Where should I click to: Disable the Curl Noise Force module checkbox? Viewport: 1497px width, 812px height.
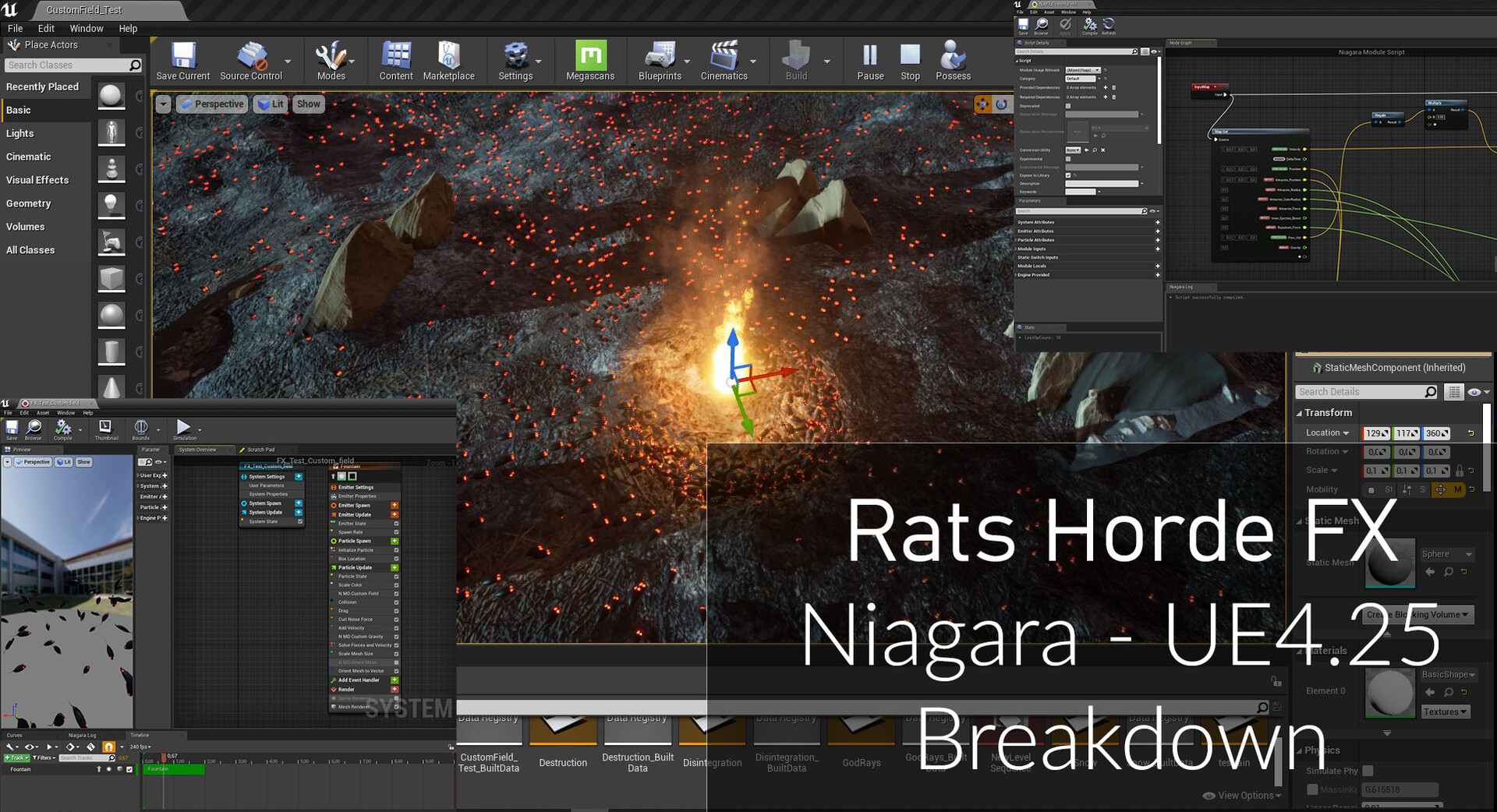(x=395, y=619)
